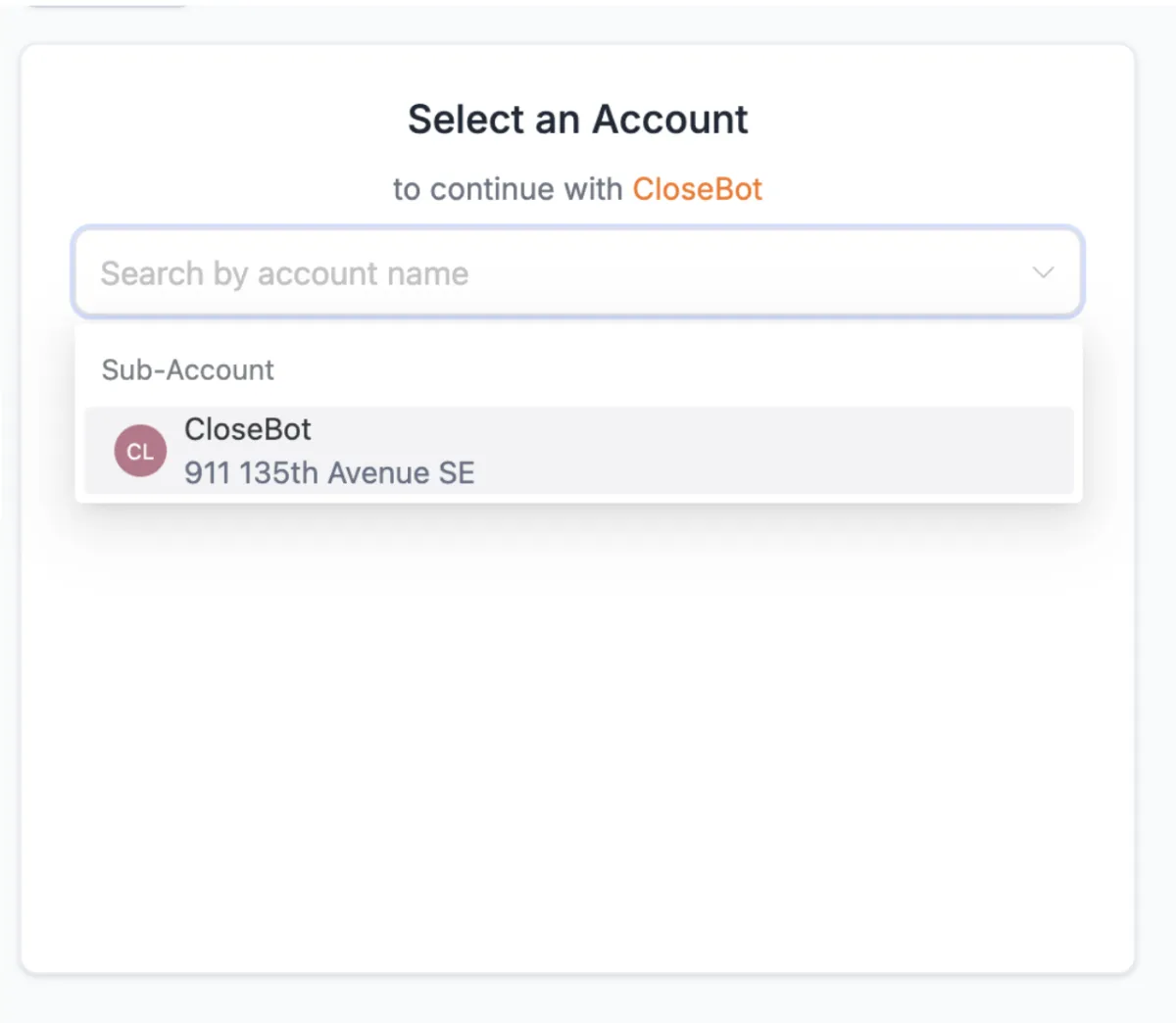This screenshot has height=1023, width=1176.
Task: Click empty card area below dropdown list
Action: pos(578,735)
